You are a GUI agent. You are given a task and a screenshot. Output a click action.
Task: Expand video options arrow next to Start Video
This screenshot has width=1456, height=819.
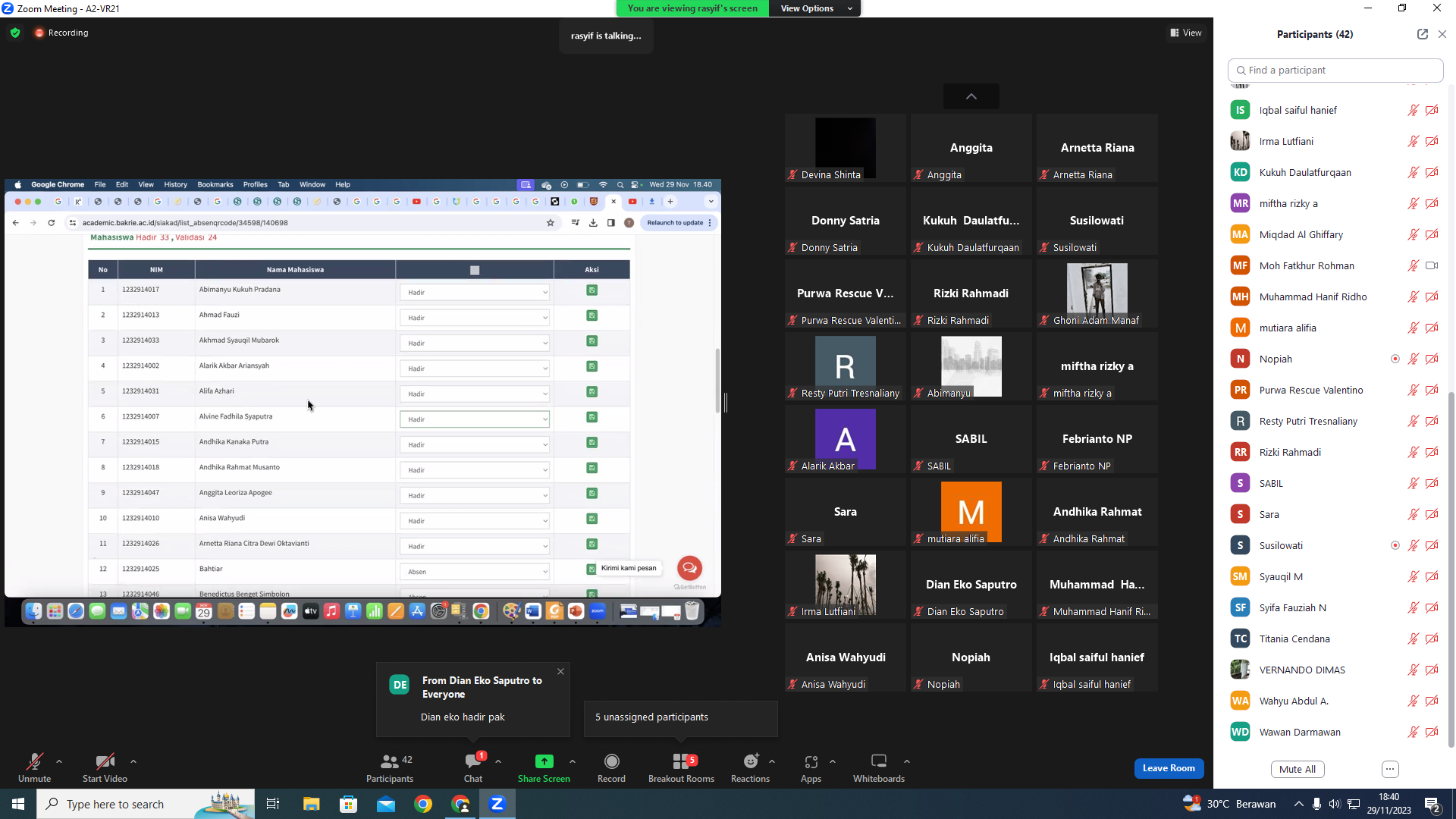pyautogui.click(x=133, y=761)
